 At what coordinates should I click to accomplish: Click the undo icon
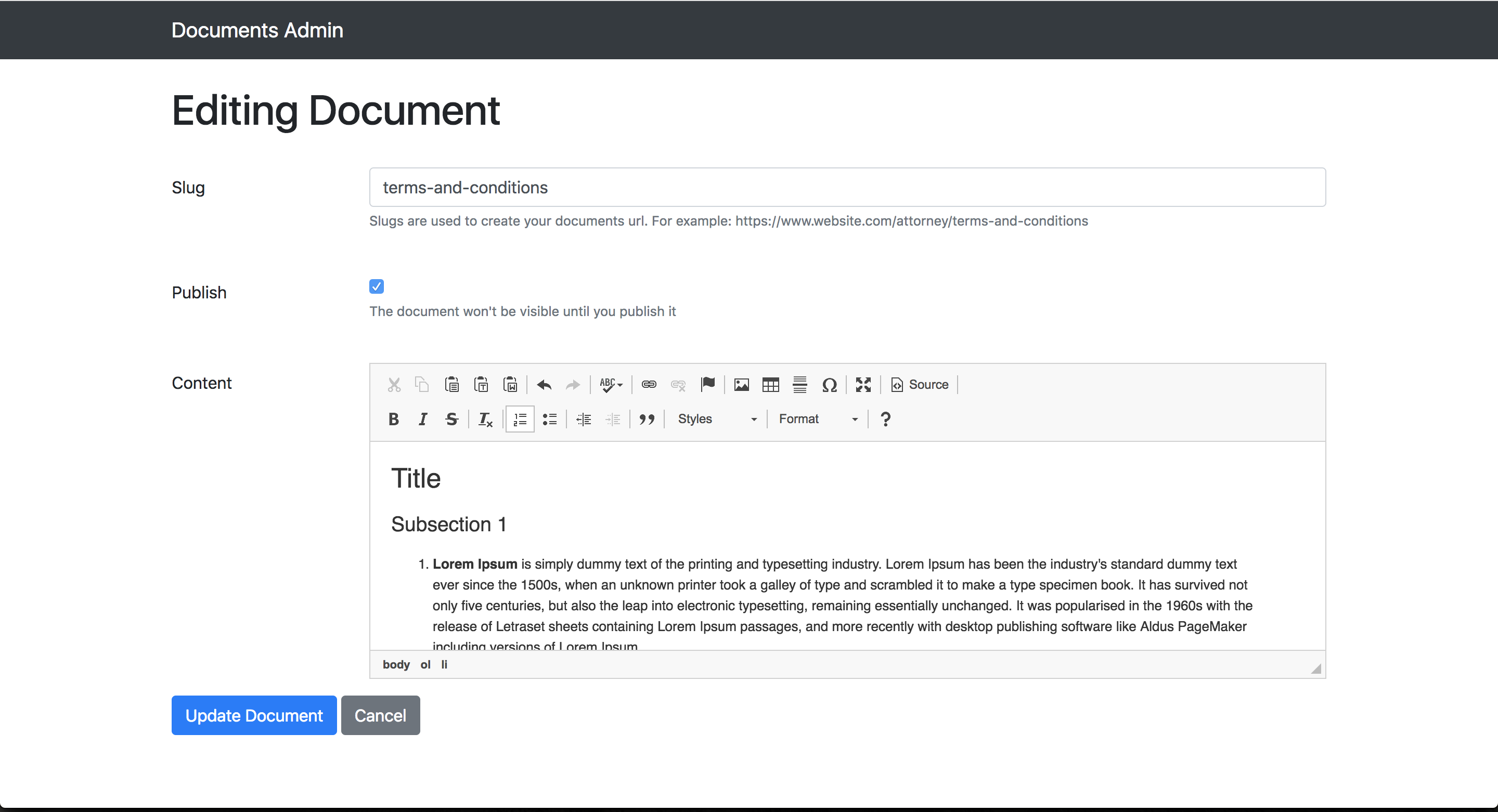(x=544, y=384)
